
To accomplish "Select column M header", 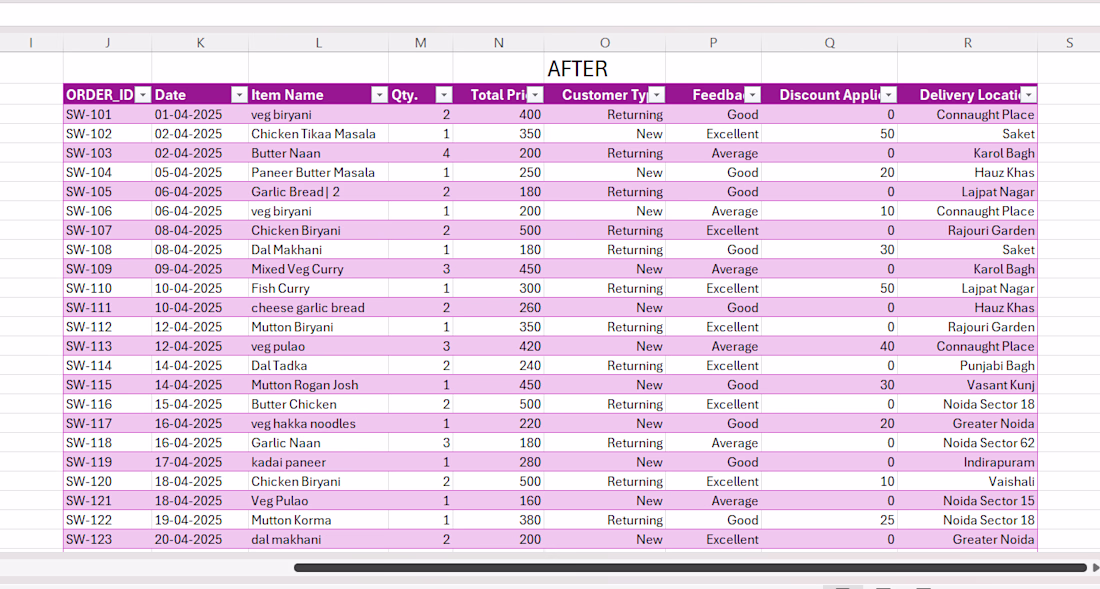I will tap(420, 43).
